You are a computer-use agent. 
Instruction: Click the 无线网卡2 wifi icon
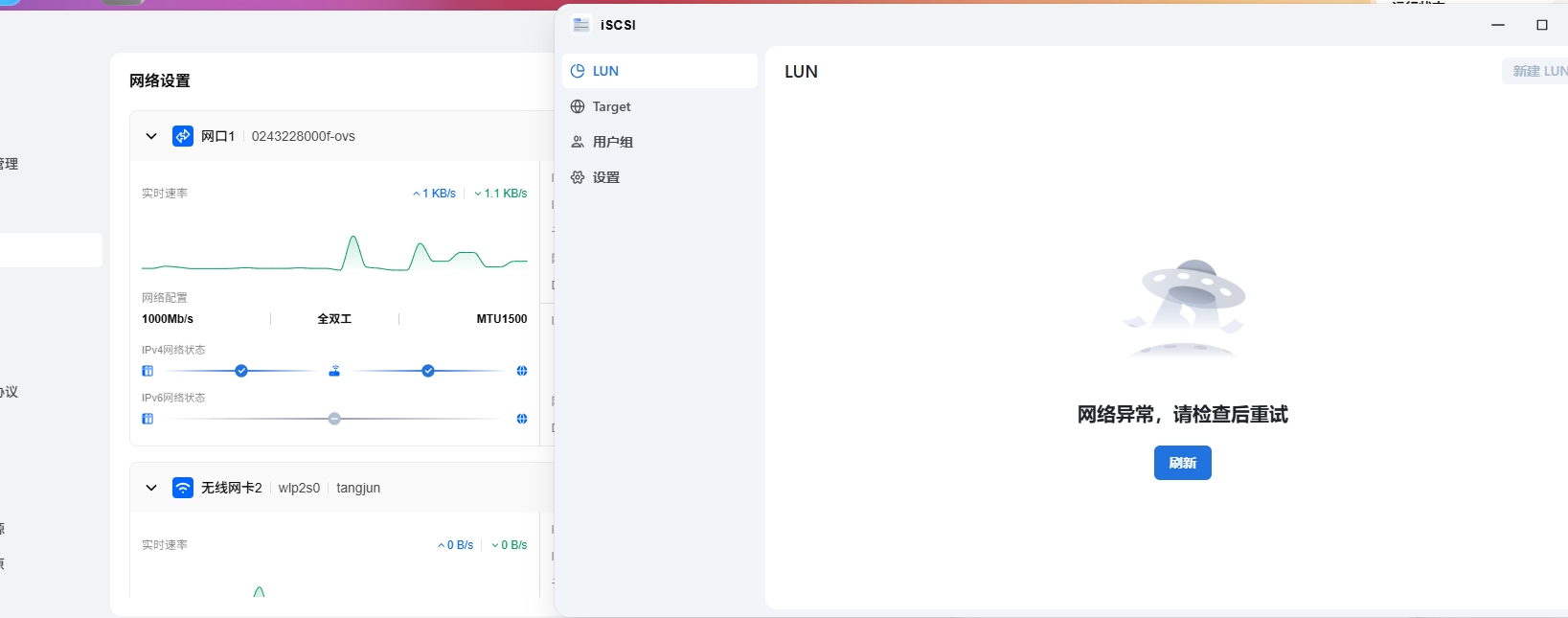(x=183, y=488)
